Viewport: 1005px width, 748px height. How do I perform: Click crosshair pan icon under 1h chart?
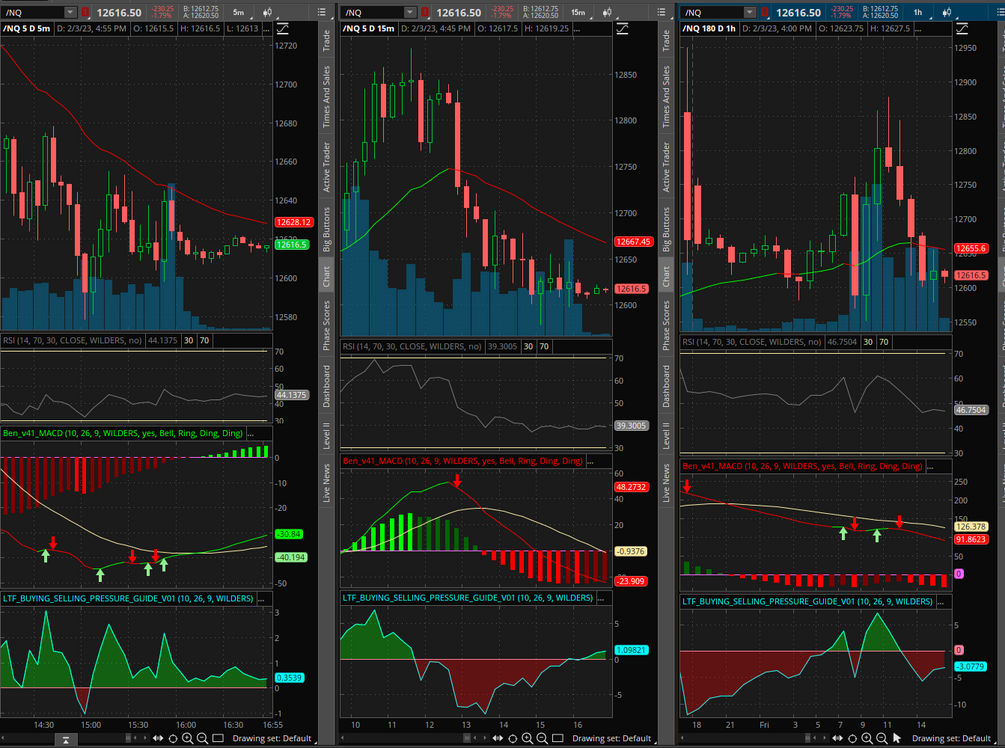point(852,738)
